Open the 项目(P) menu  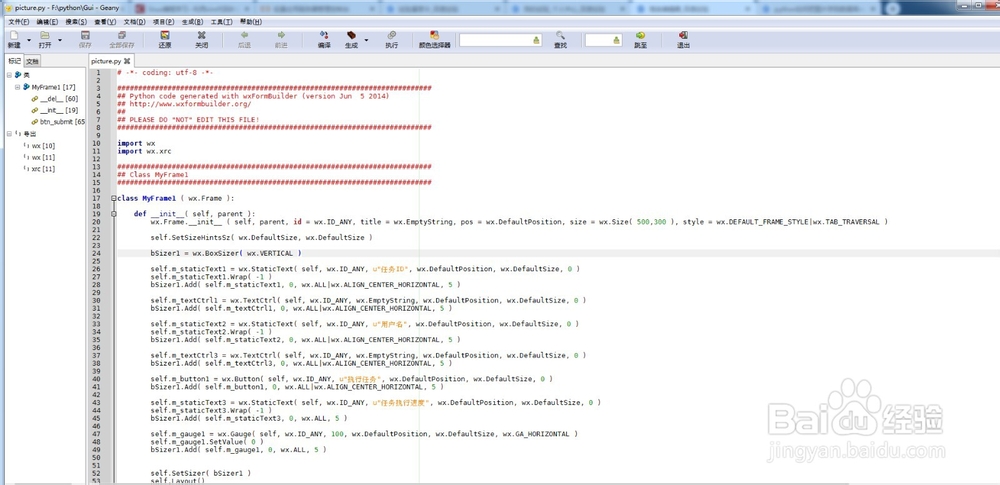point(163,22)
